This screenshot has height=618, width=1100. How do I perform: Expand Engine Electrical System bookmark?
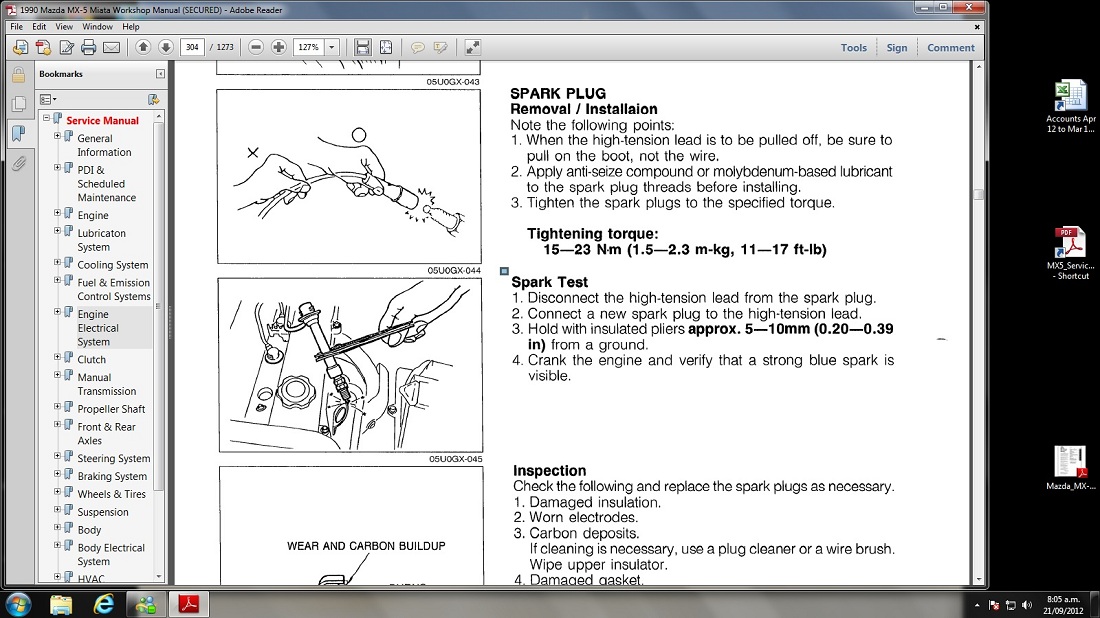58,311
